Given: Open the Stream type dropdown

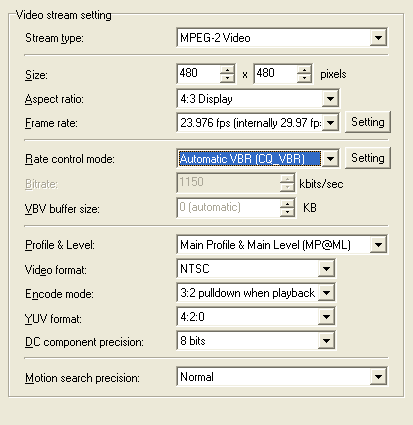Looking at the screenshot, I should tap(378, 37).
